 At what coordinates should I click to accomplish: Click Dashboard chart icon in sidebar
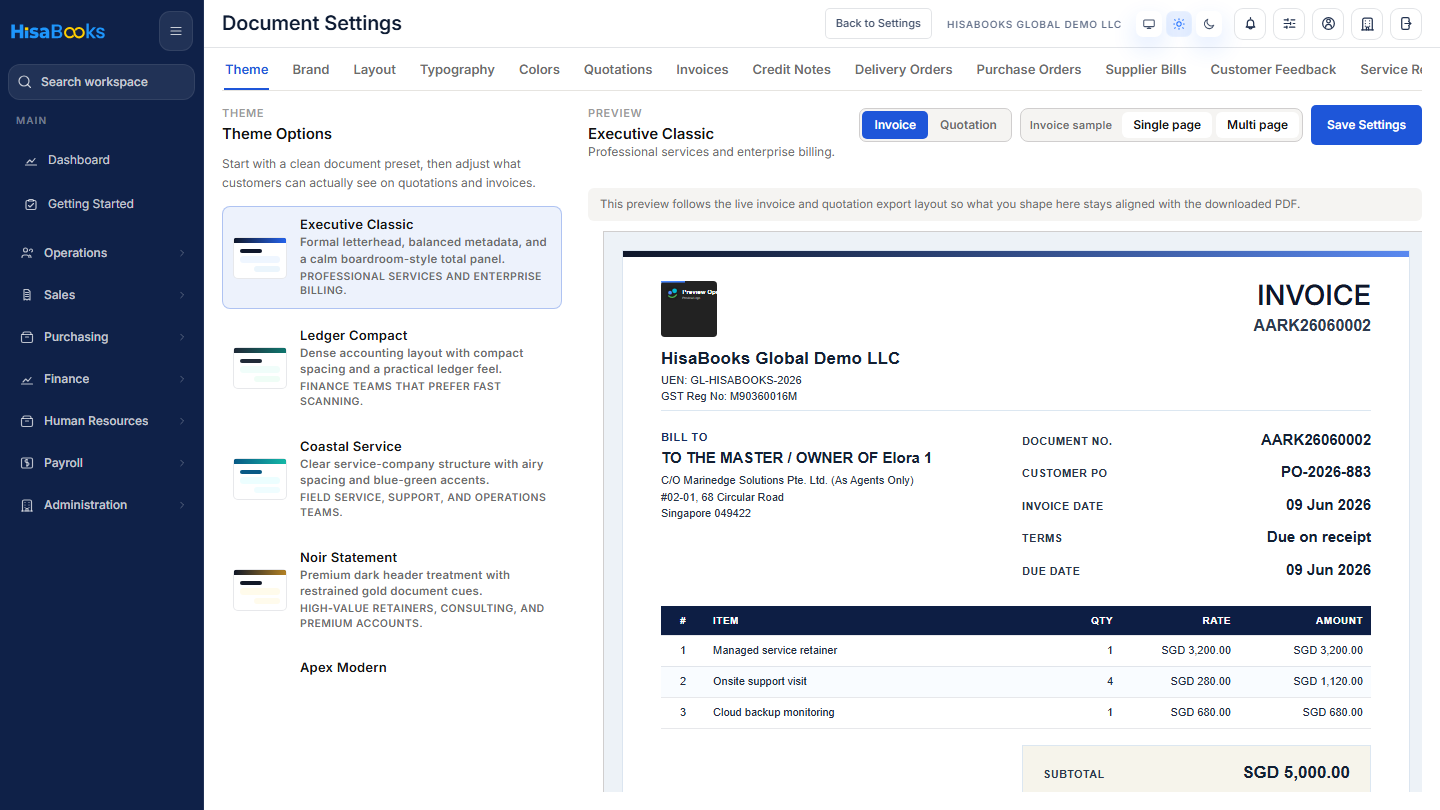pyautogui.click(x=31, y=160)
